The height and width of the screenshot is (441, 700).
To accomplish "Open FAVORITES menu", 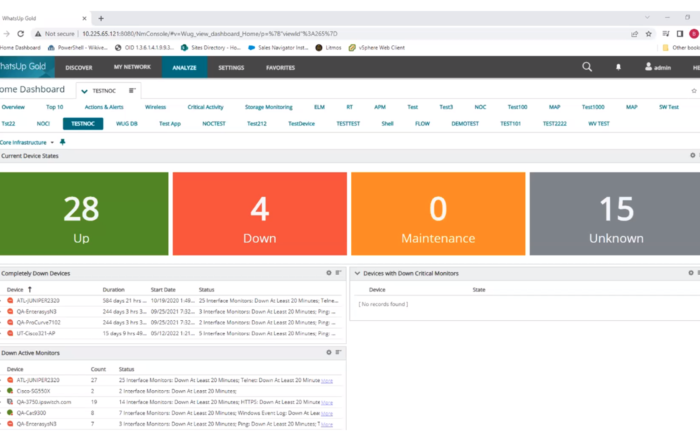I will (280, 68).
